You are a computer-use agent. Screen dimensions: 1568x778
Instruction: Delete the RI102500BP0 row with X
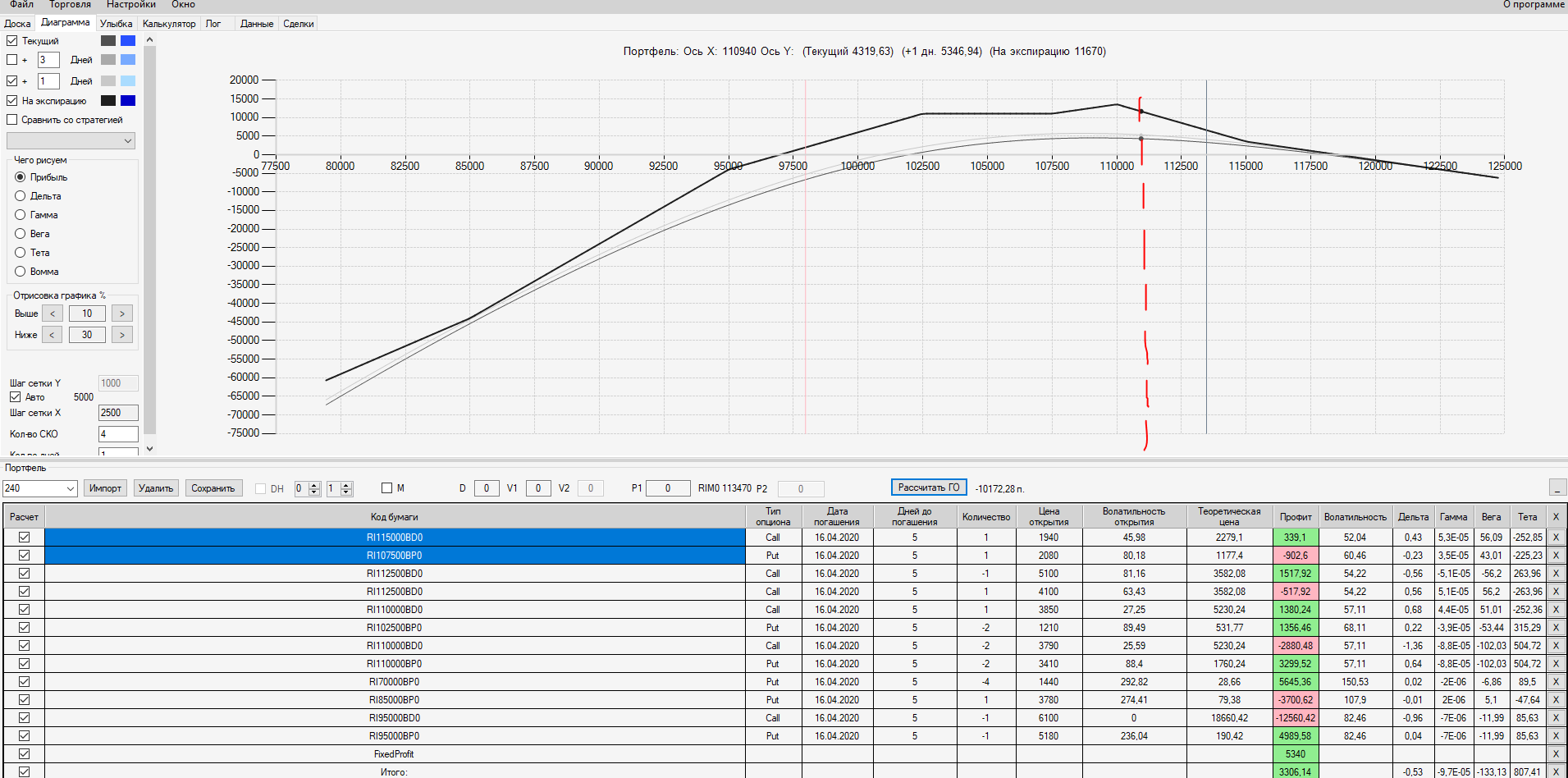[x=1556, y=628]
